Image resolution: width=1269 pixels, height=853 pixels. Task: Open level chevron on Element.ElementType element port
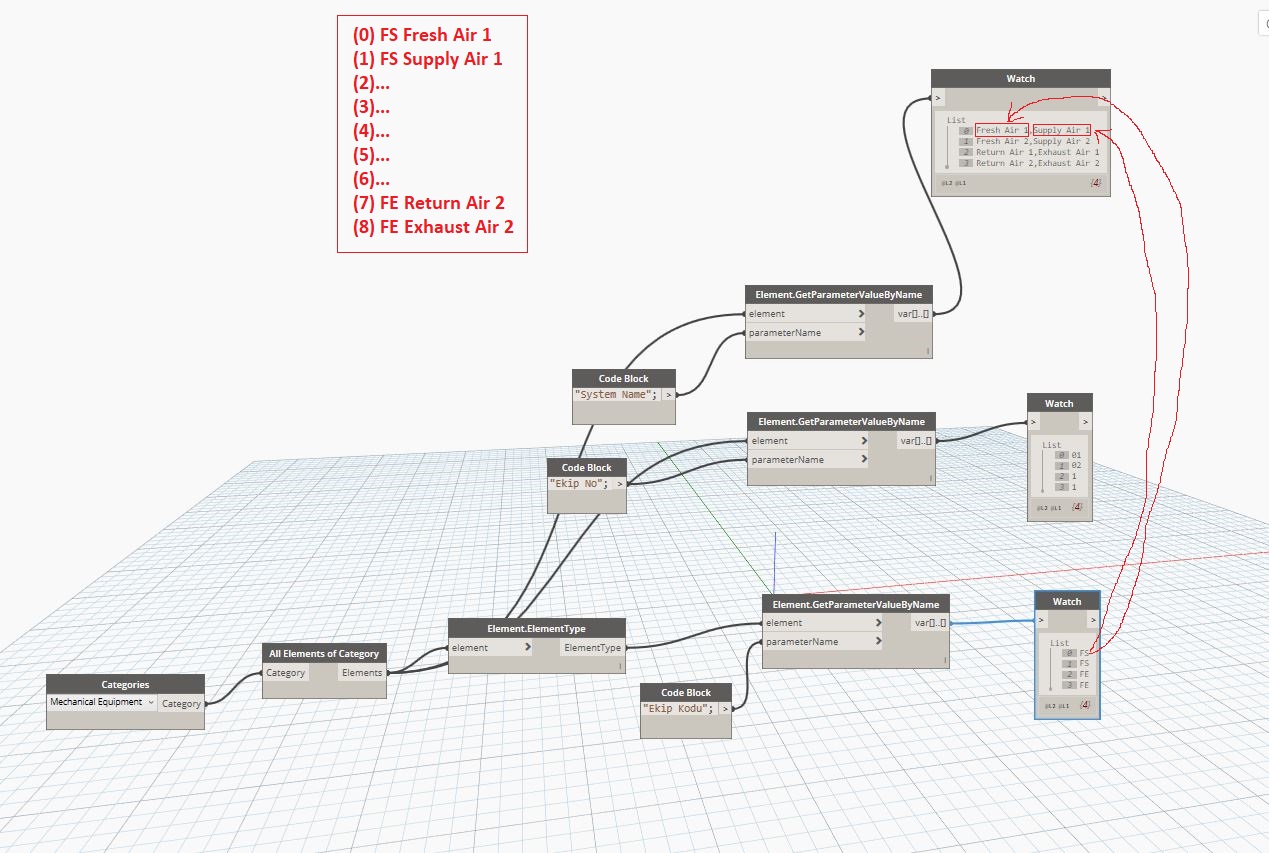pyautogui.click(x=528, y=647)
